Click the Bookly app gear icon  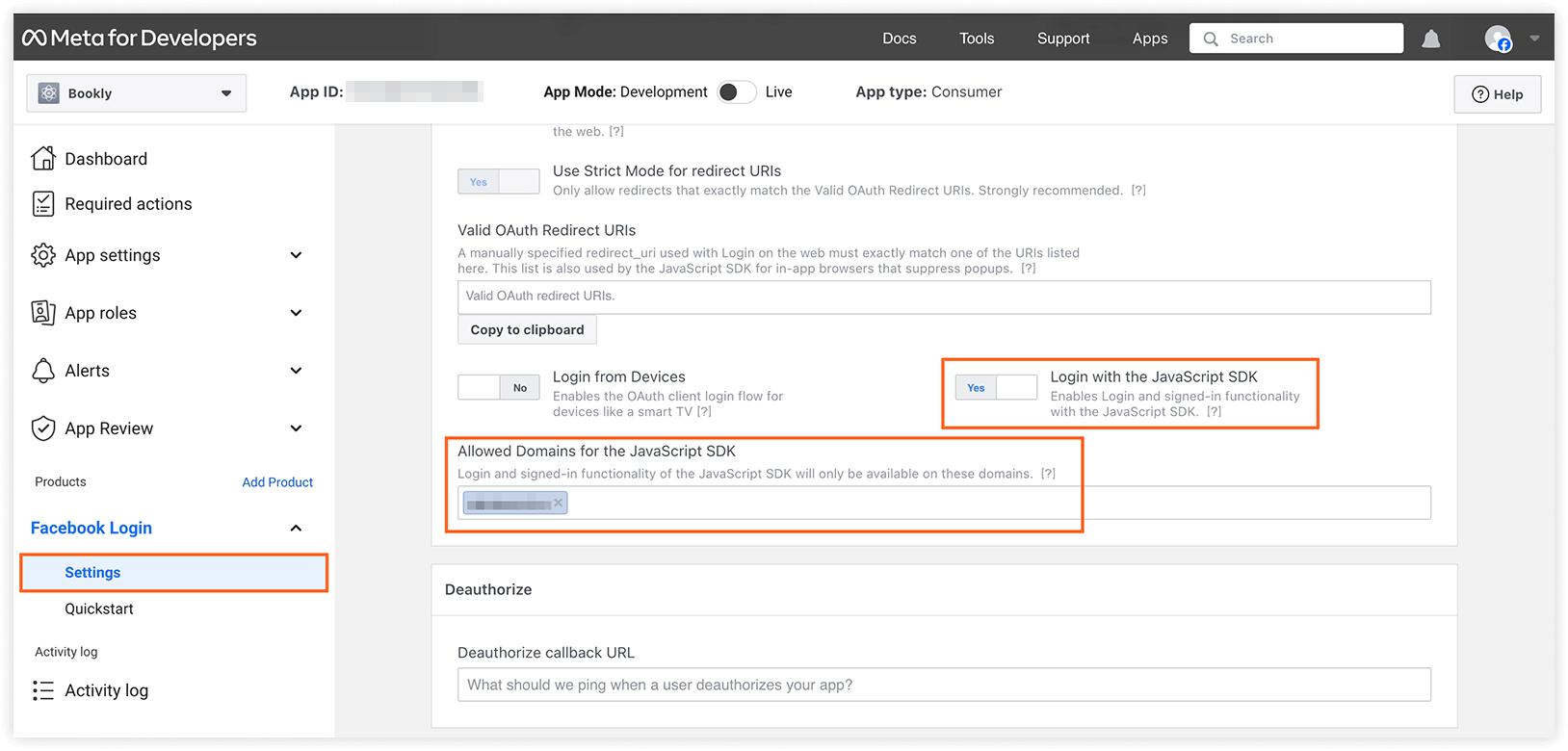coord(48,93)
